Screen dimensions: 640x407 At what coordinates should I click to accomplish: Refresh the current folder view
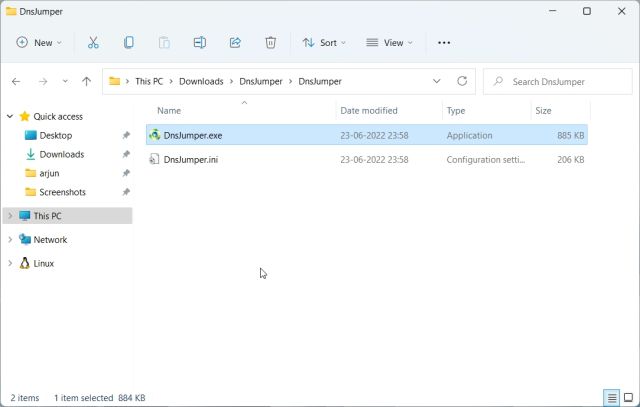coord(462,81)
